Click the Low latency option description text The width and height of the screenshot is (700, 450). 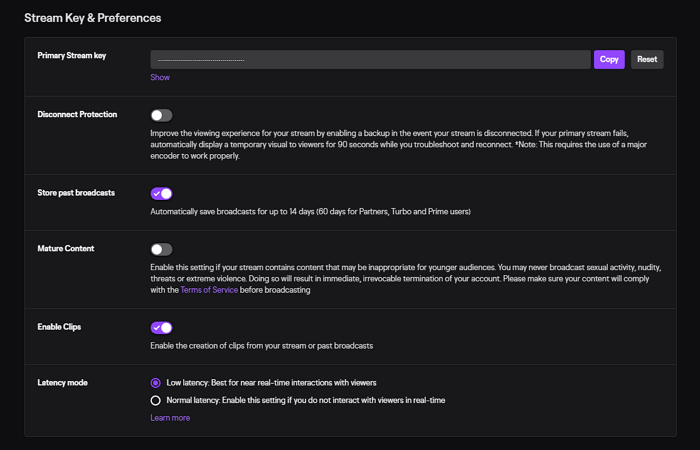[270, 382]
